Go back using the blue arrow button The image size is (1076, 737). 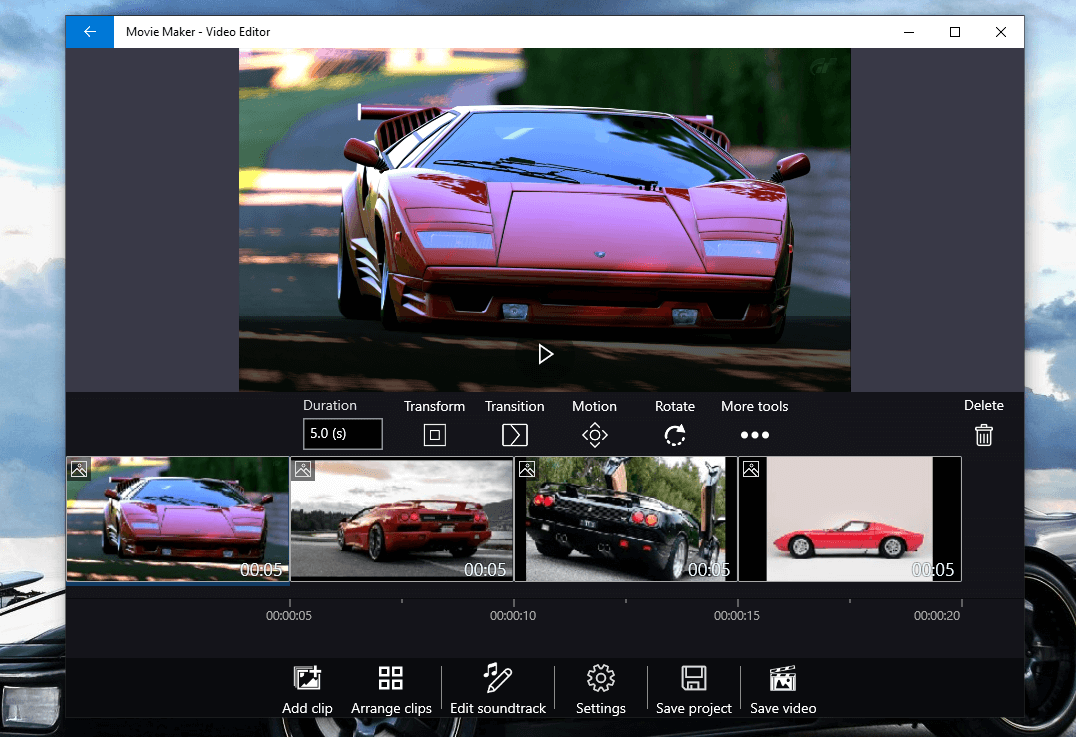(90, 32)
